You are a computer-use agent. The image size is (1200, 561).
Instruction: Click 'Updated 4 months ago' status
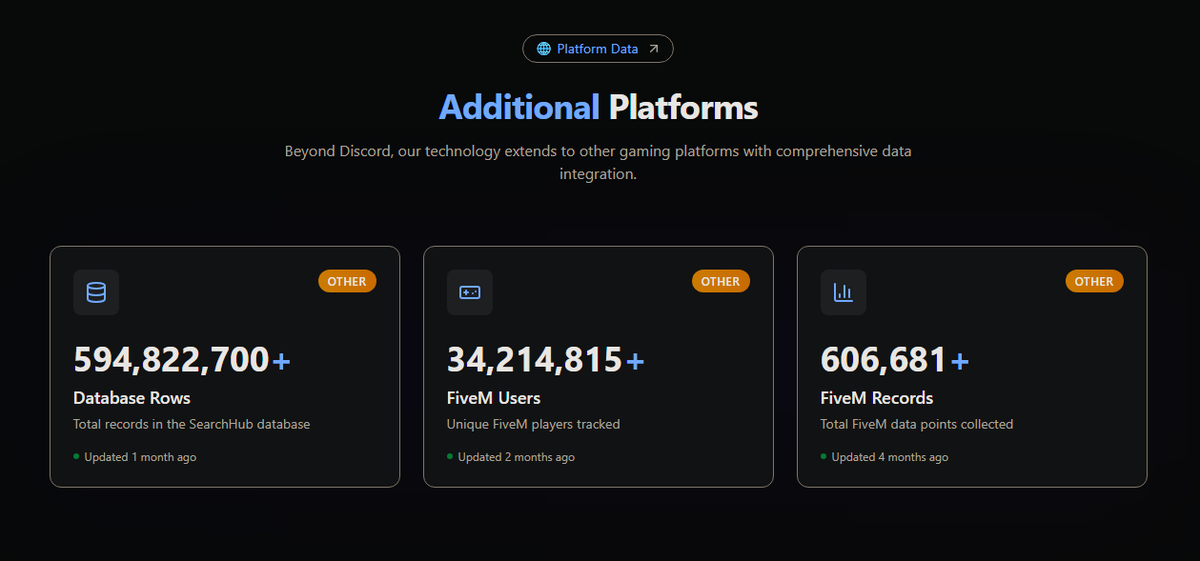click(885, 457)
